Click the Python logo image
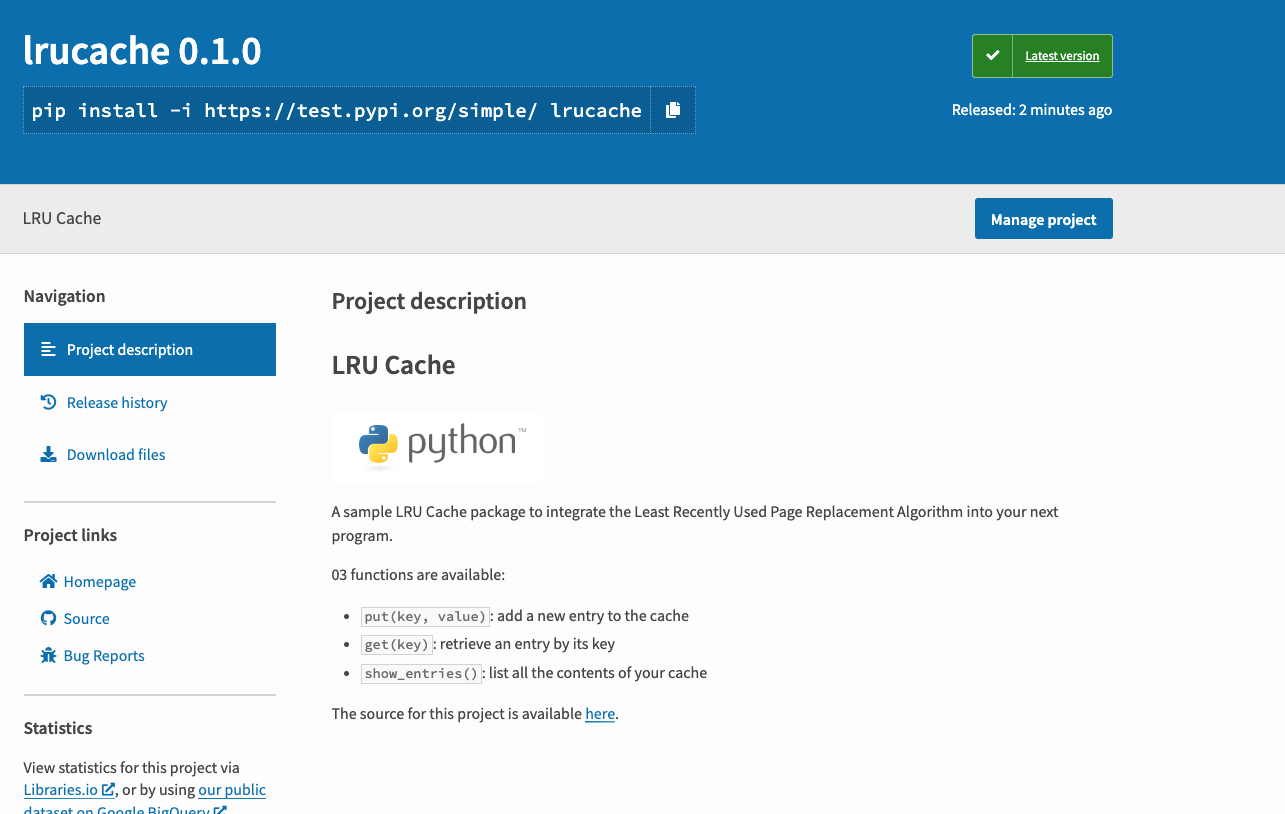 436,447
